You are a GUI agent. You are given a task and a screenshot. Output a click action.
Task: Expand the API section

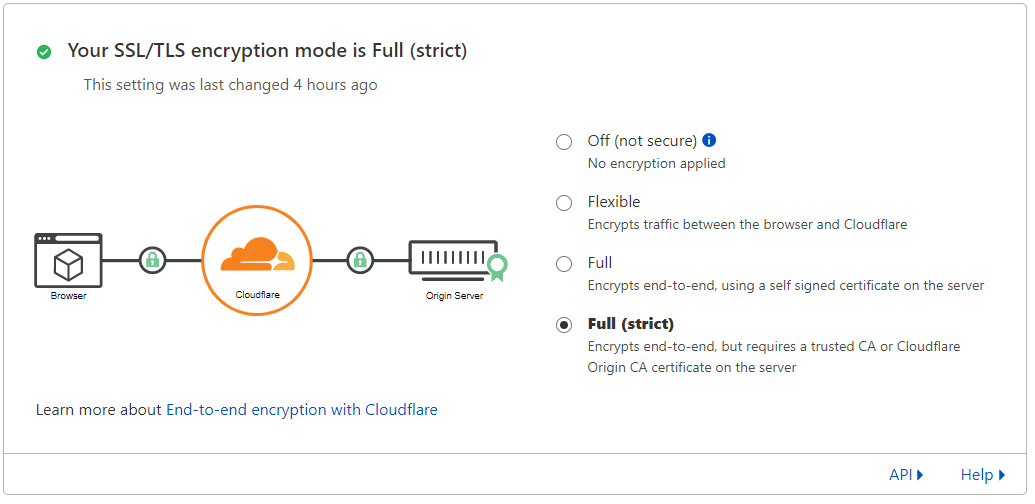coord(906,475)
